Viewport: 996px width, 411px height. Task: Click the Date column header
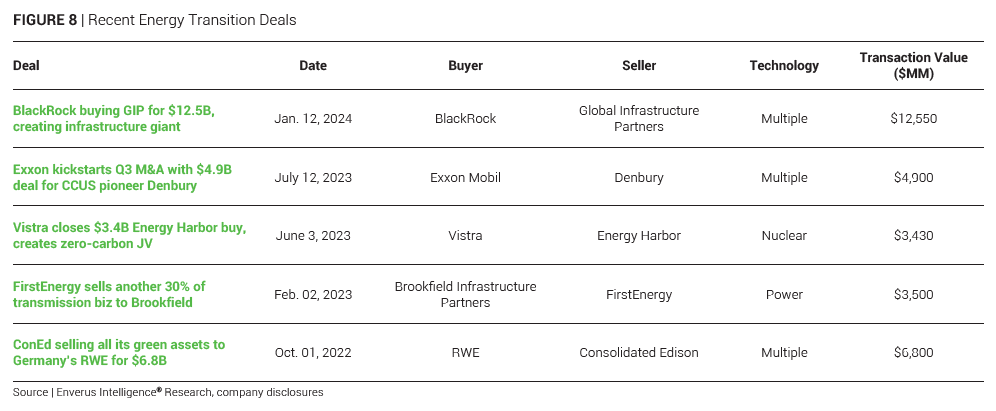tap(313, 66)
